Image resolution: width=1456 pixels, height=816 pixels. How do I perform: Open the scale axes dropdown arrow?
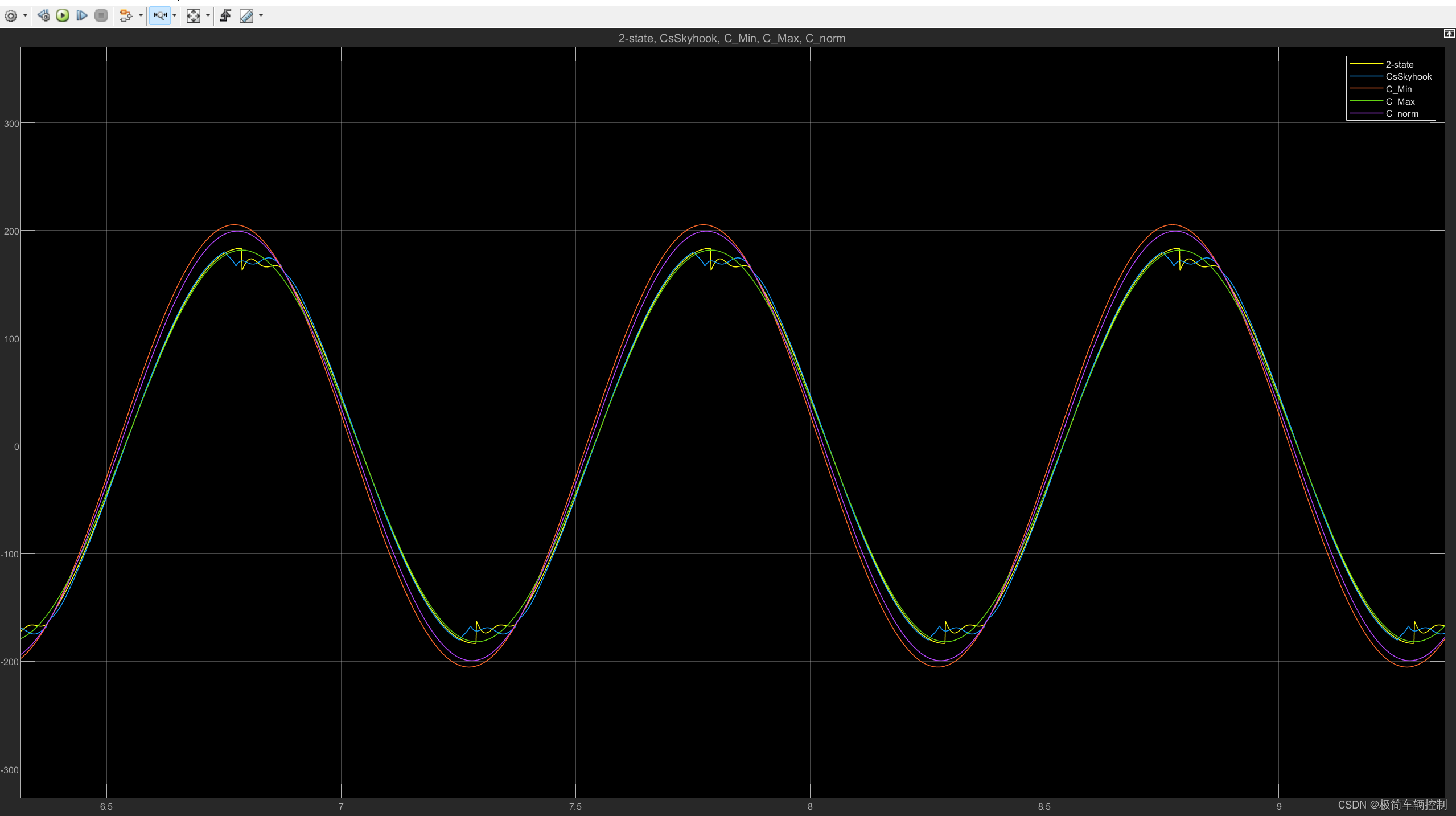pyautogui.click(x=208, y=16)
